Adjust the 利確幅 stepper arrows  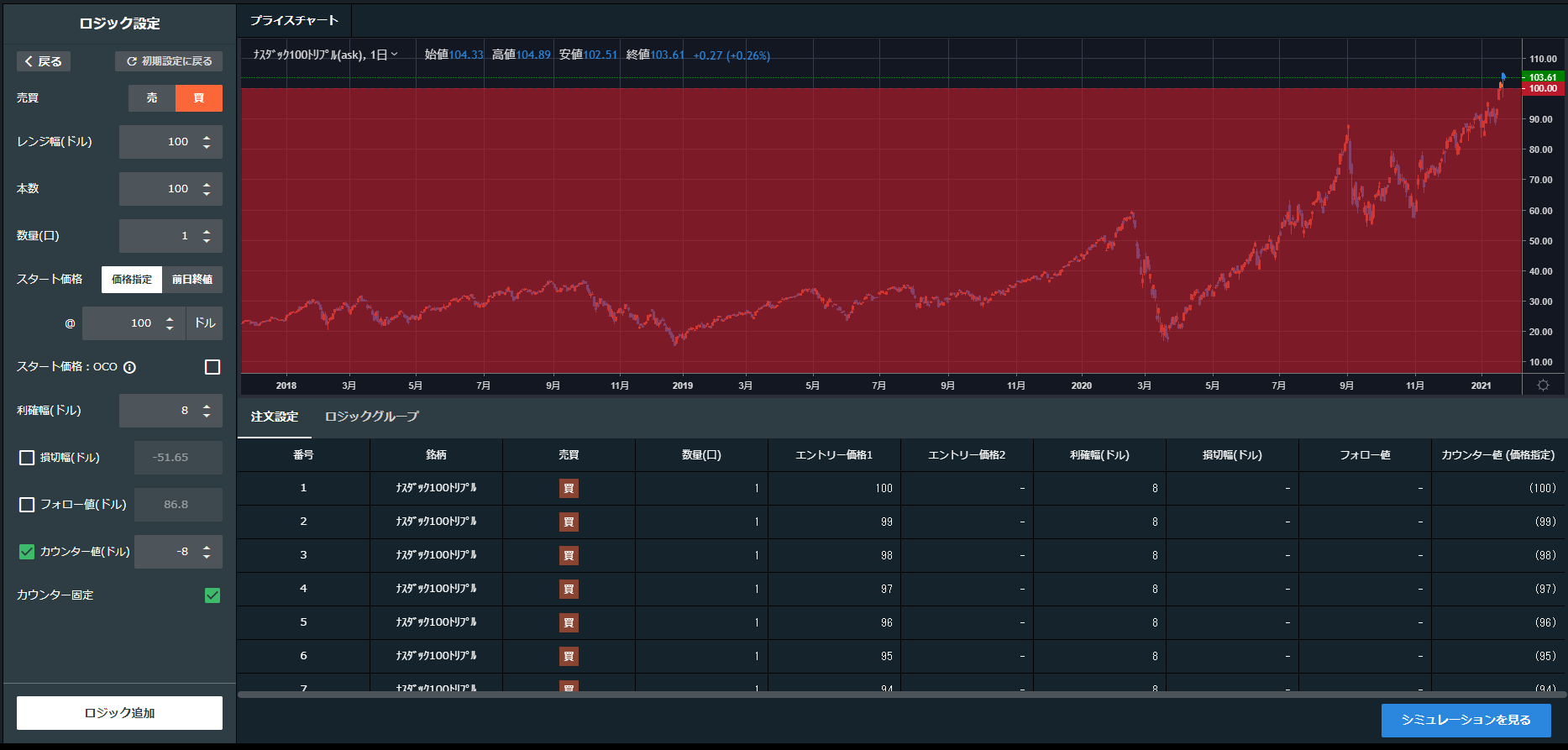[x=207, y=411]
